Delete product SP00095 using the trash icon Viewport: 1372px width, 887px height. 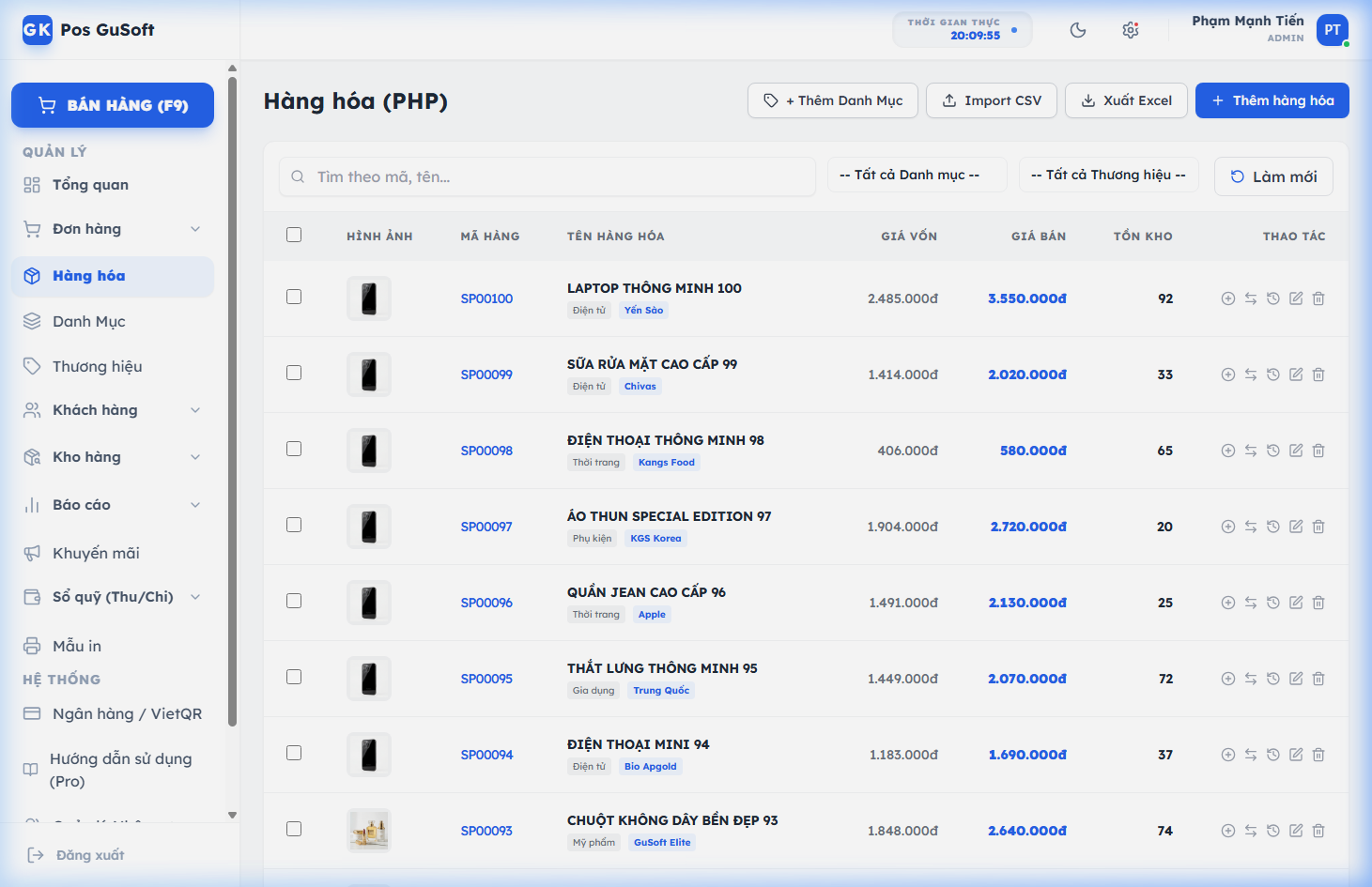(1318, 679)
